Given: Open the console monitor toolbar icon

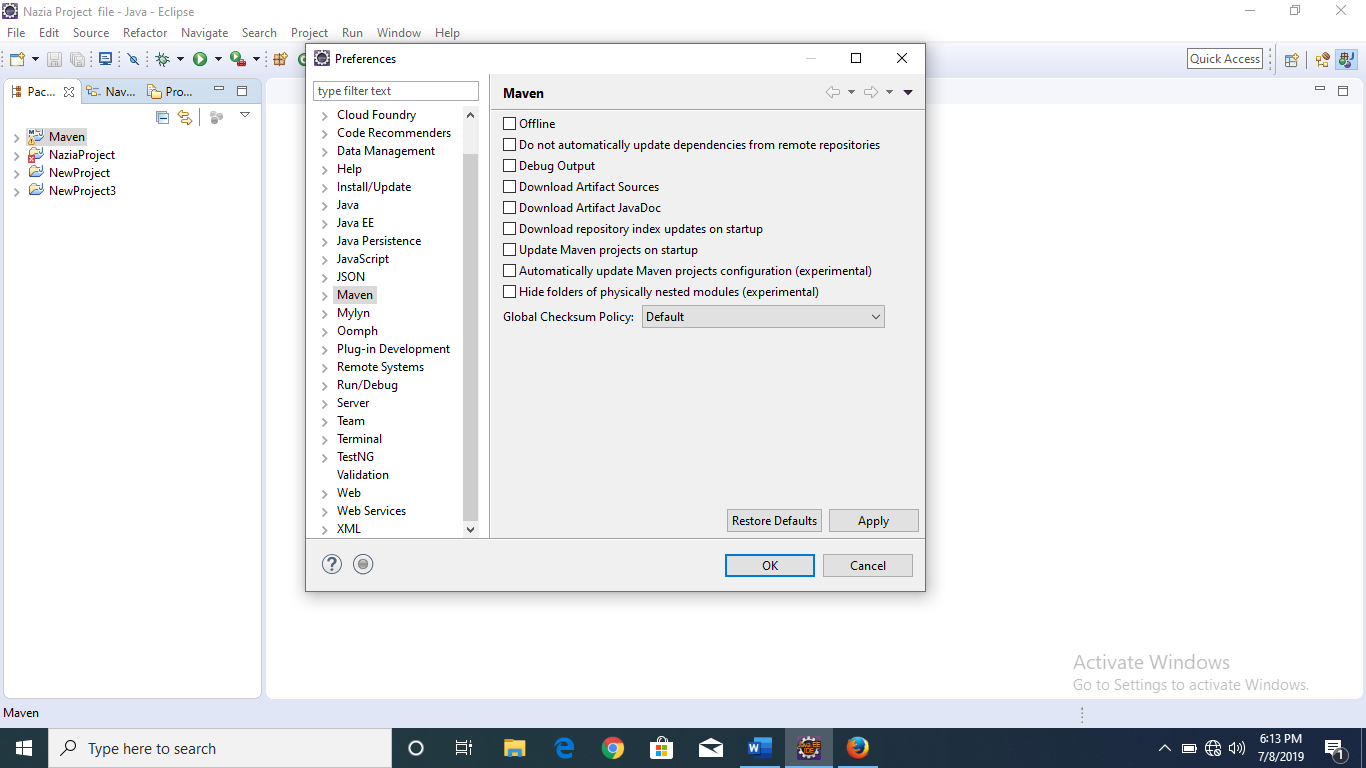Looking at the screenshot, I should (x=105, y=60).
